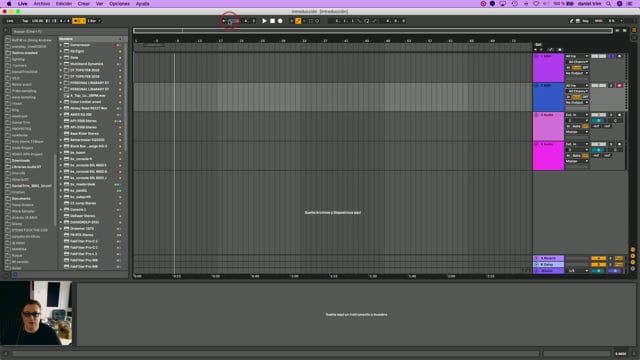Select the purple 1 MIDI track header
This screenshot has height=360, width=640.
tap(549, 68)
